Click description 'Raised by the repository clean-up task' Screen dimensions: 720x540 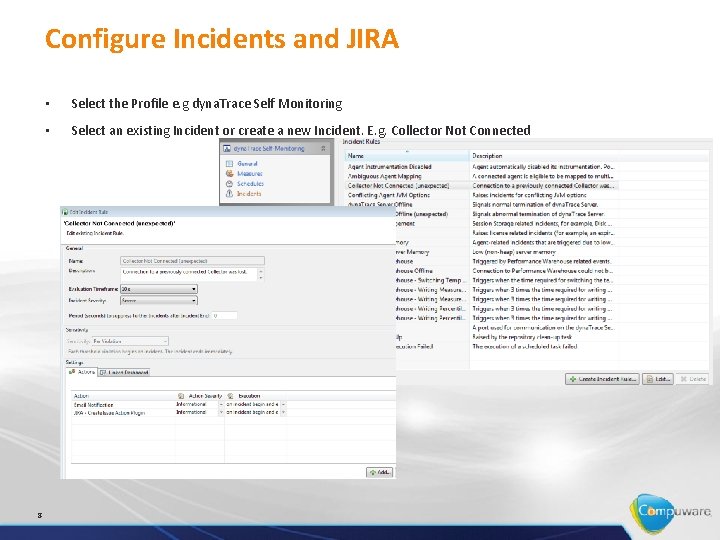tap(522, 337)
